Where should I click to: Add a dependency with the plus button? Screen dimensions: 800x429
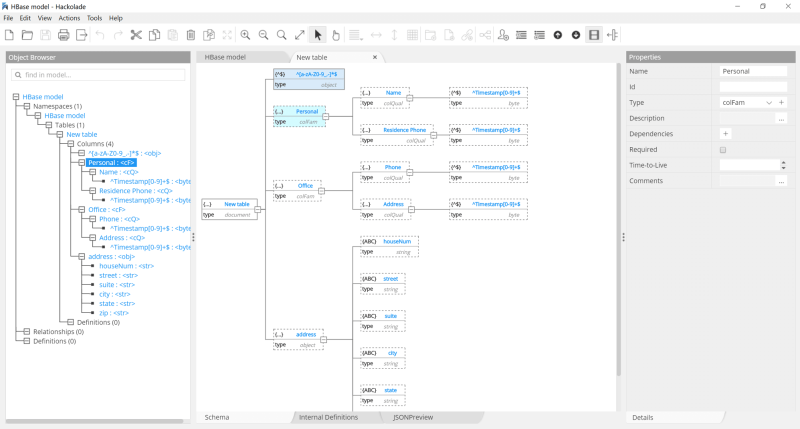pos(725,134)
